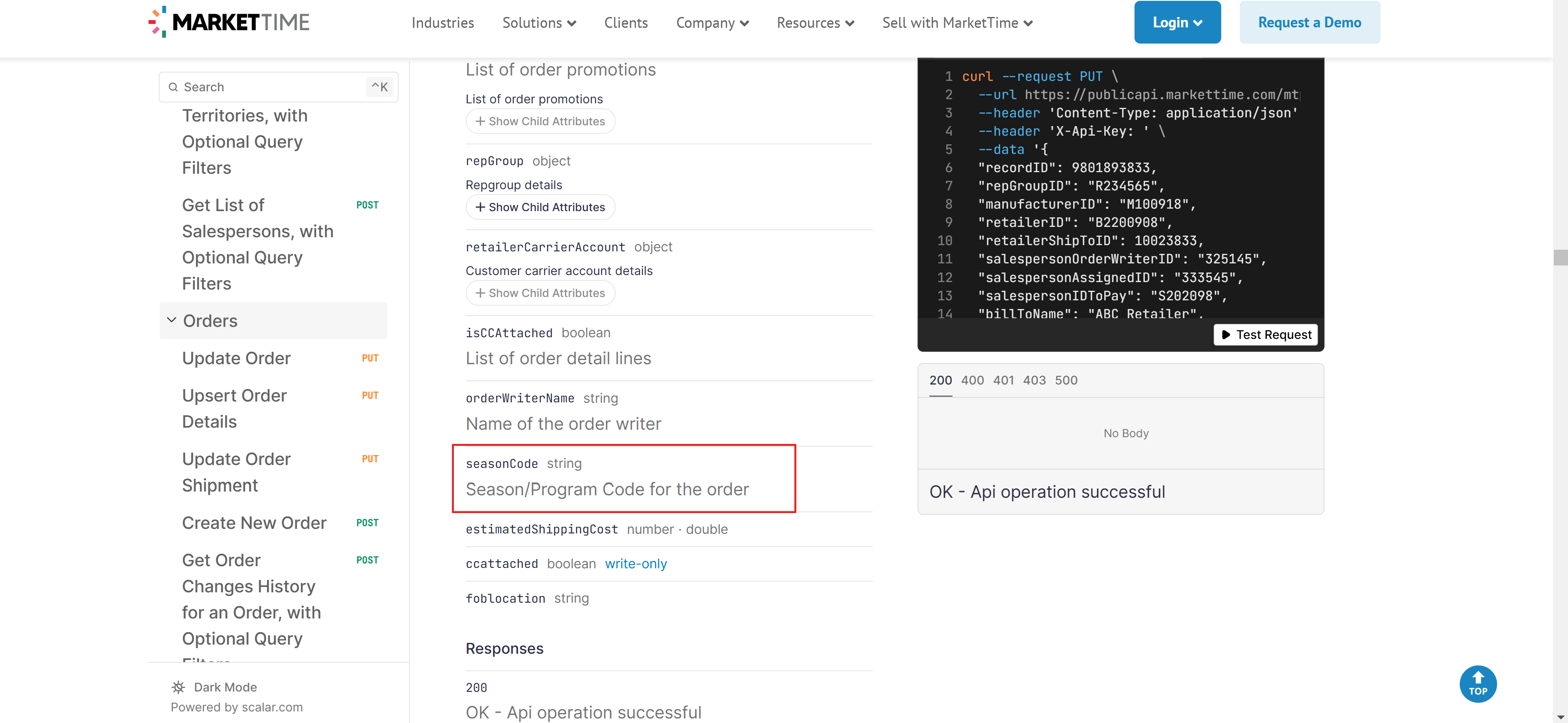The width and height of the screenshot is (1568, 723).
Task: Open the Company dropdown menu
Action: click(x=712, y=22)
